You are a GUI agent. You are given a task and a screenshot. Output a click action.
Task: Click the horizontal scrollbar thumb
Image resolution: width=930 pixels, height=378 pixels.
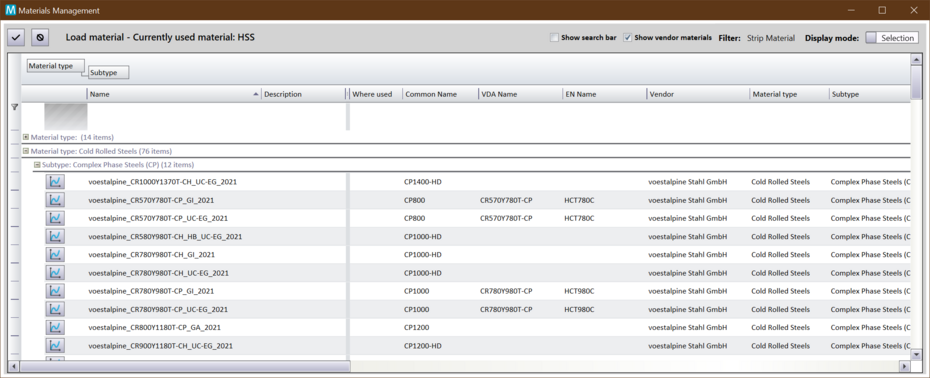pos(186,366)
